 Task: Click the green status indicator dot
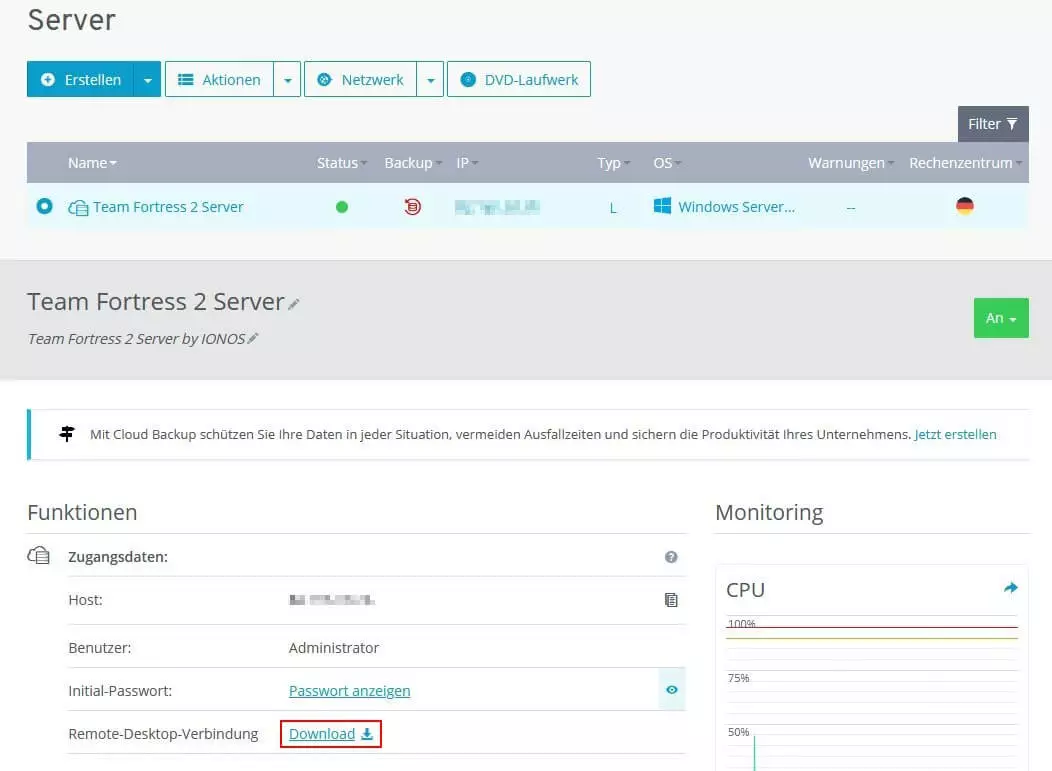tap(341, 207)
